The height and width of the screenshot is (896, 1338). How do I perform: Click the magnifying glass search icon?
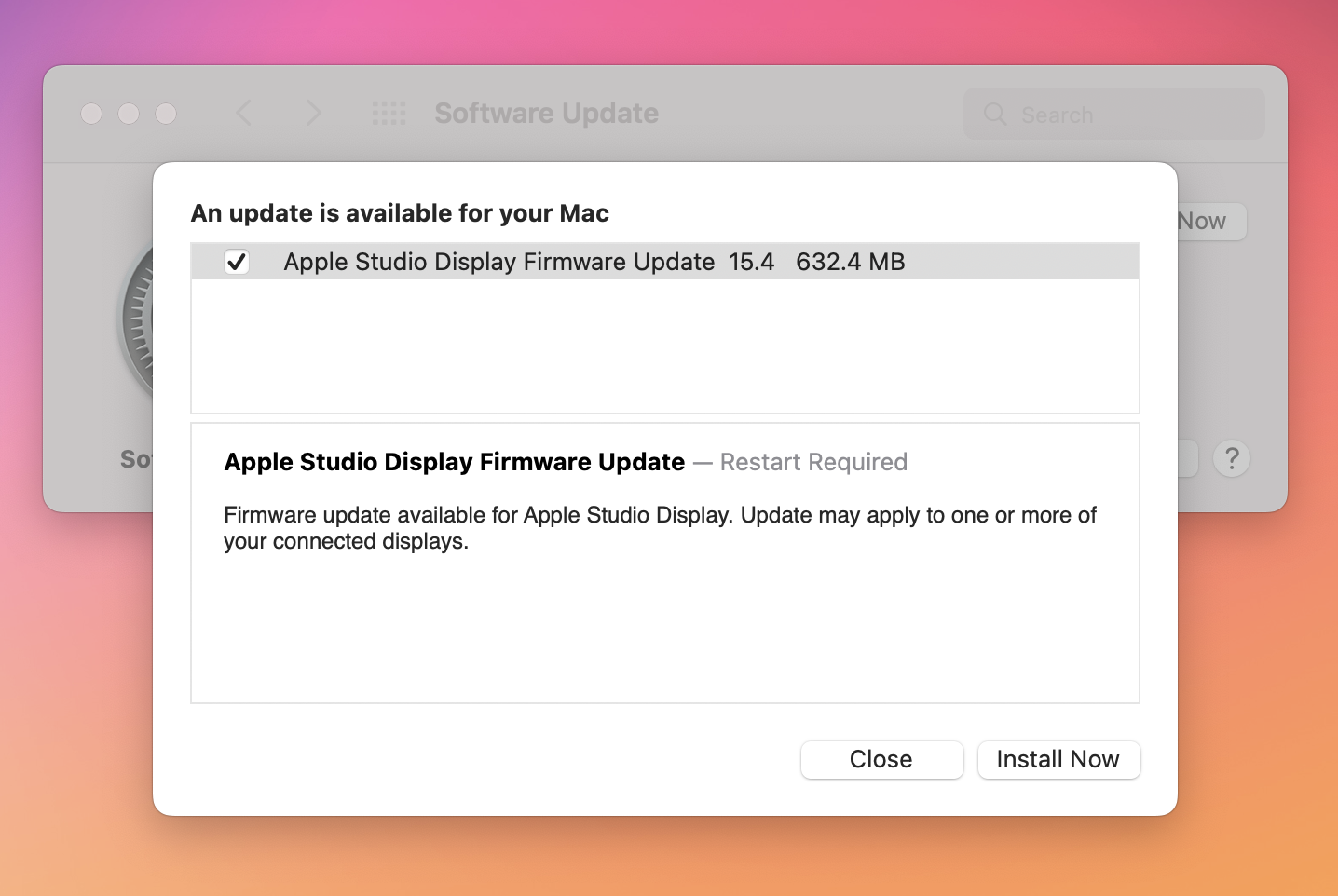pos(995,115)
